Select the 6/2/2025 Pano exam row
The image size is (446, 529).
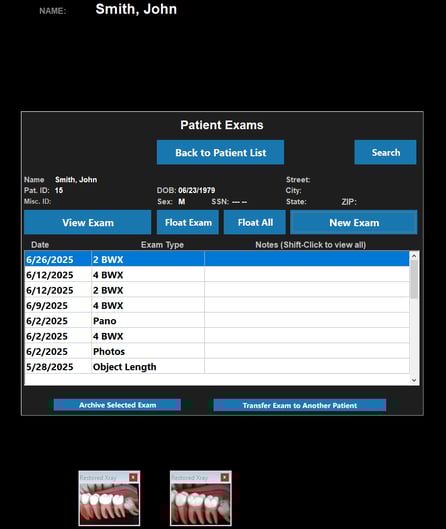217,321
